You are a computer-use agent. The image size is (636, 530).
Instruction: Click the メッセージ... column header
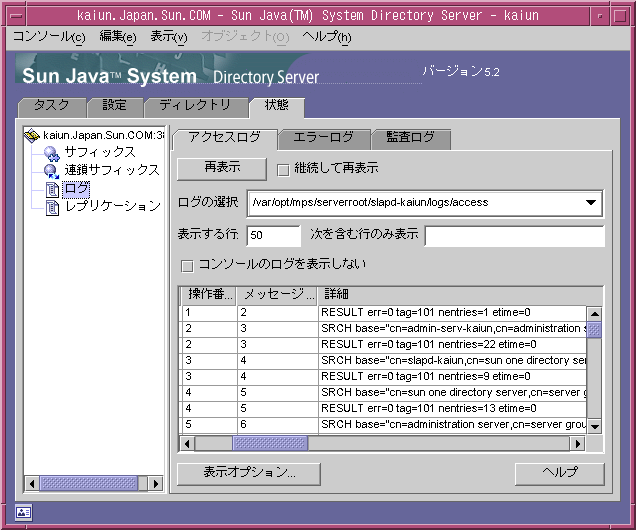278,295
